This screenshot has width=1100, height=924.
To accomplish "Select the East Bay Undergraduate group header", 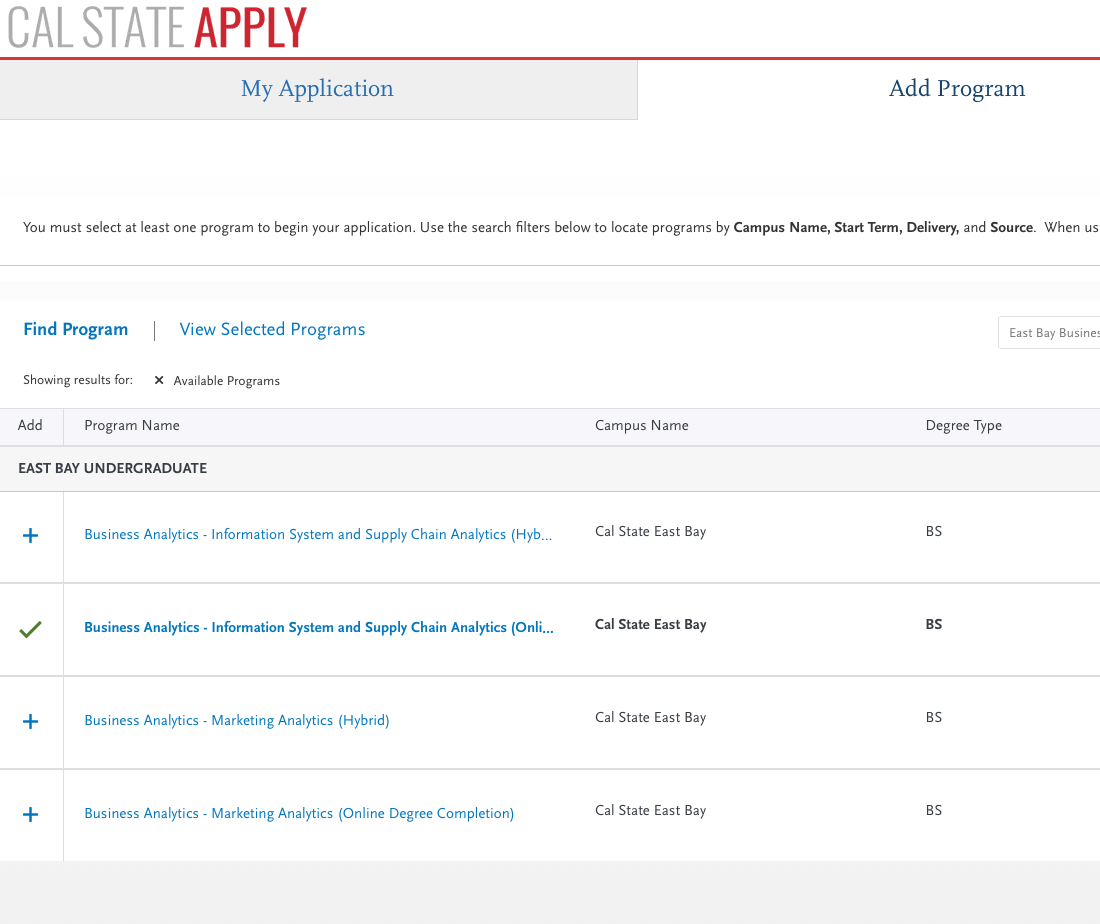I will point(112,468).
